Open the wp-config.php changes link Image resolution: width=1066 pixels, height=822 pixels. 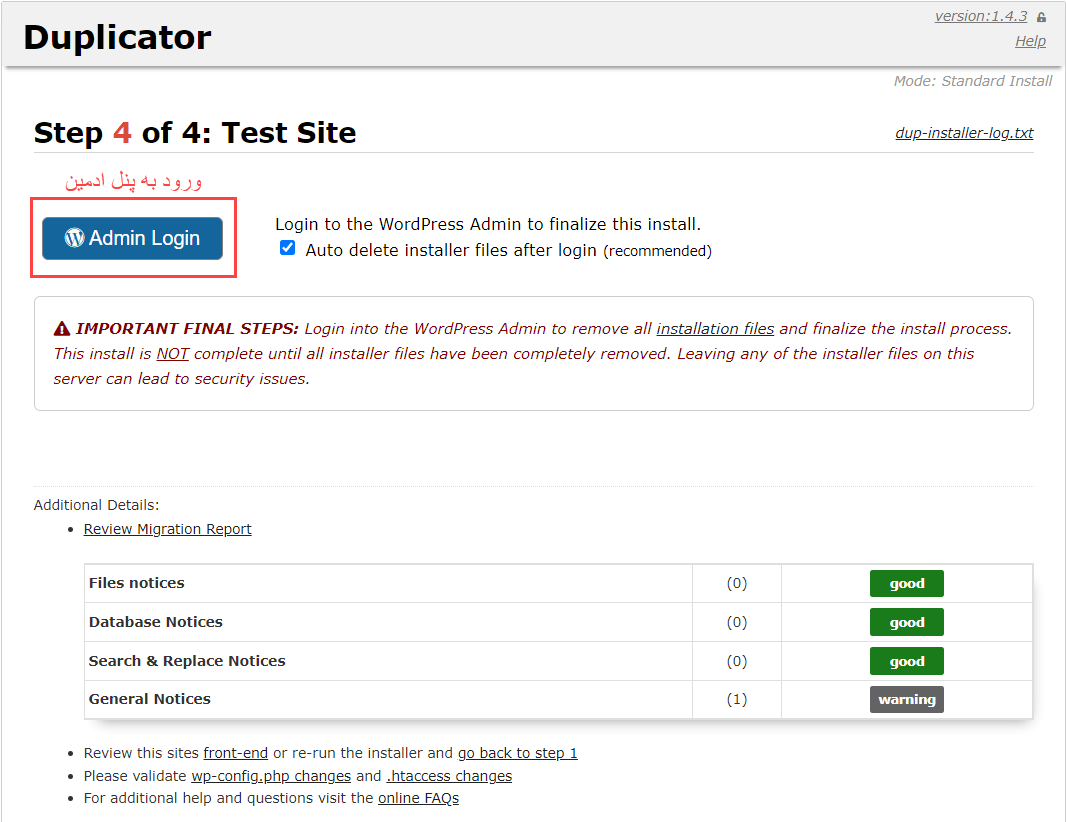[271, 776]
